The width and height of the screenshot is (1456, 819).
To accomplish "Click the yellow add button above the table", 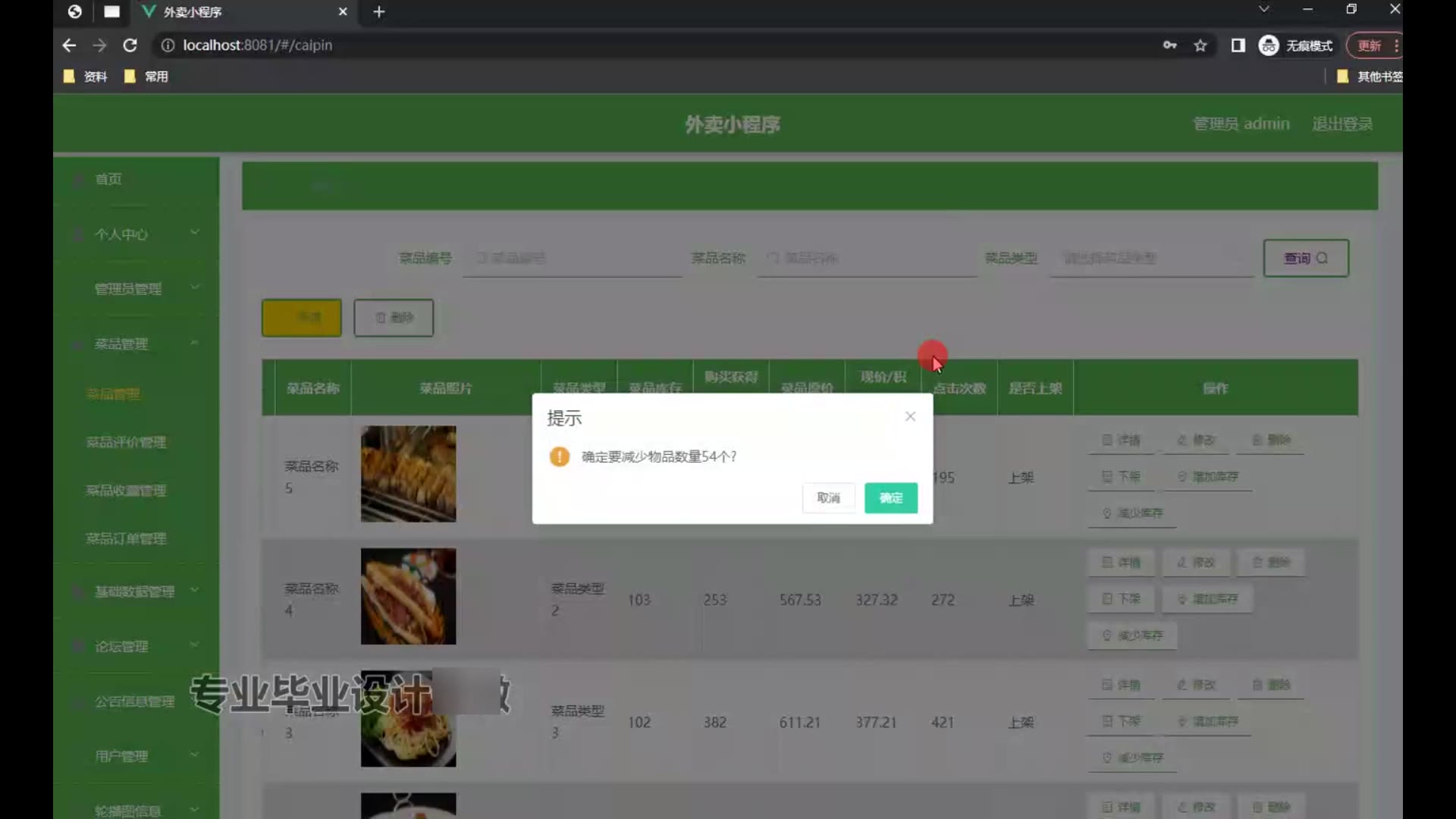I will pos(302,318).
